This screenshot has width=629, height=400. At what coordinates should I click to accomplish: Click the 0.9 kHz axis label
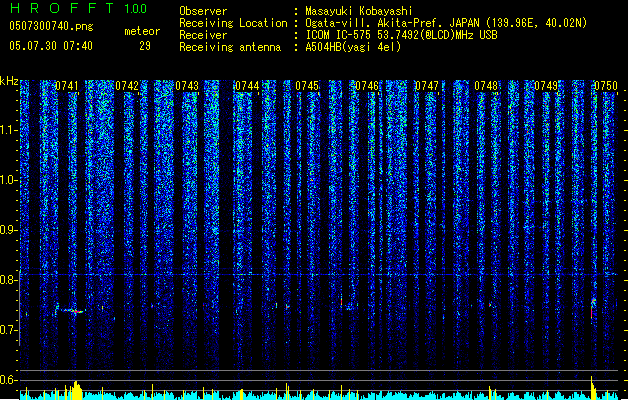(9, 230)
